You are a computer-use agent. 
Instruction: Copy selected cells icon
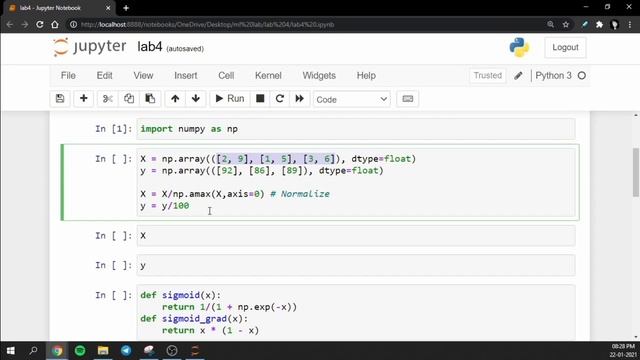coord(129,99)
